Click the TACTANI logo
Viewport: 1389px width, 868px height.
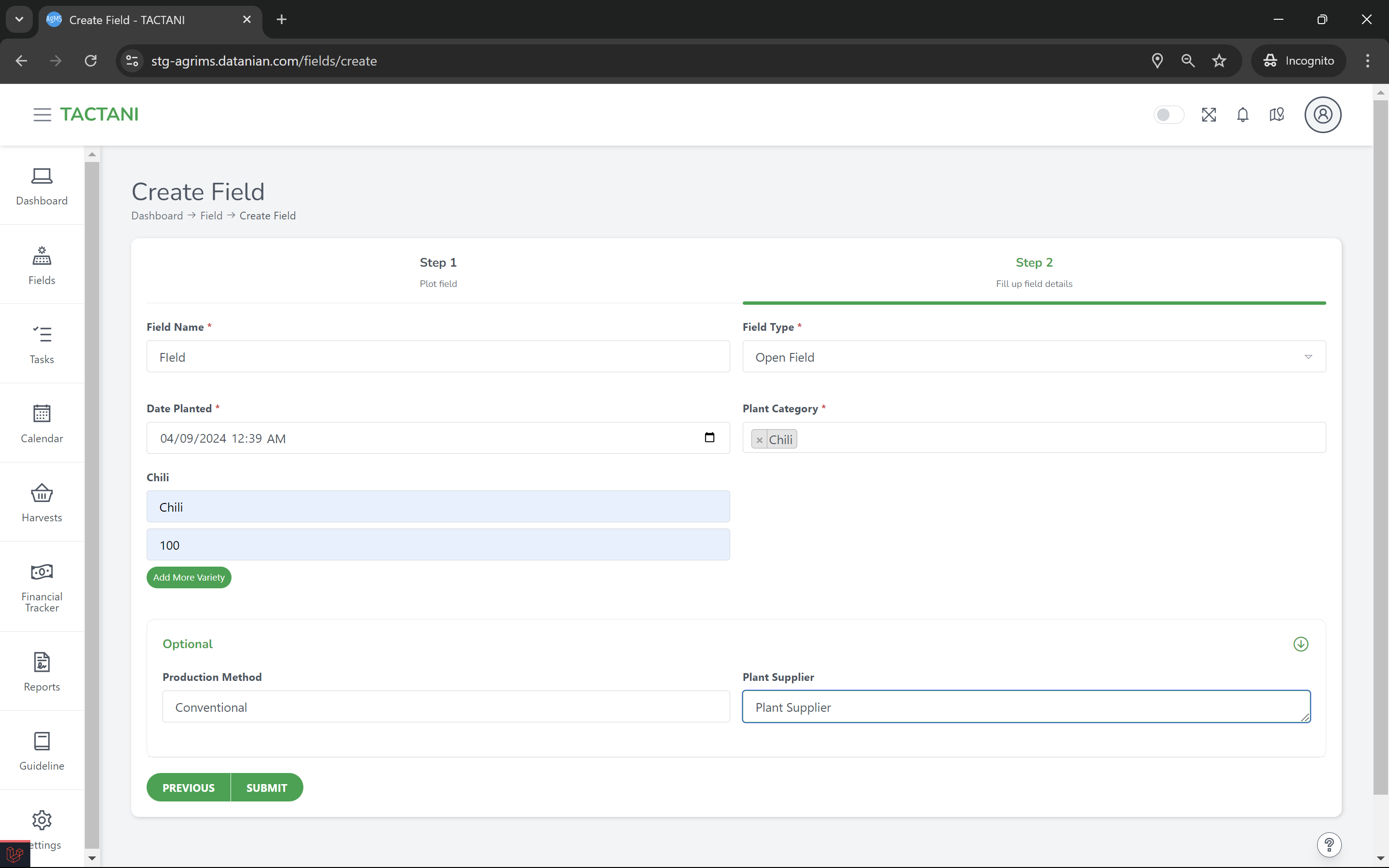pos(99,114)
